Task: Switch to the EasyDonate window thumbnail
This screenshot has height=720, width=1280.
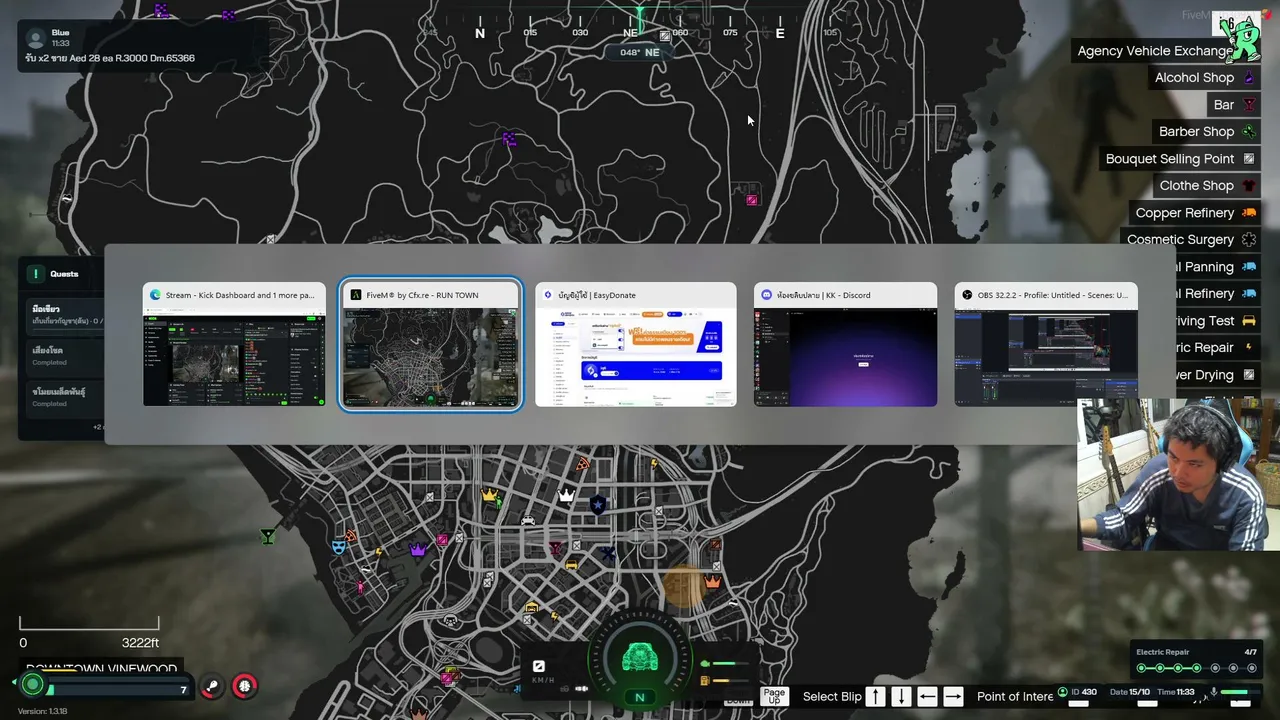Action: [636, 345]
